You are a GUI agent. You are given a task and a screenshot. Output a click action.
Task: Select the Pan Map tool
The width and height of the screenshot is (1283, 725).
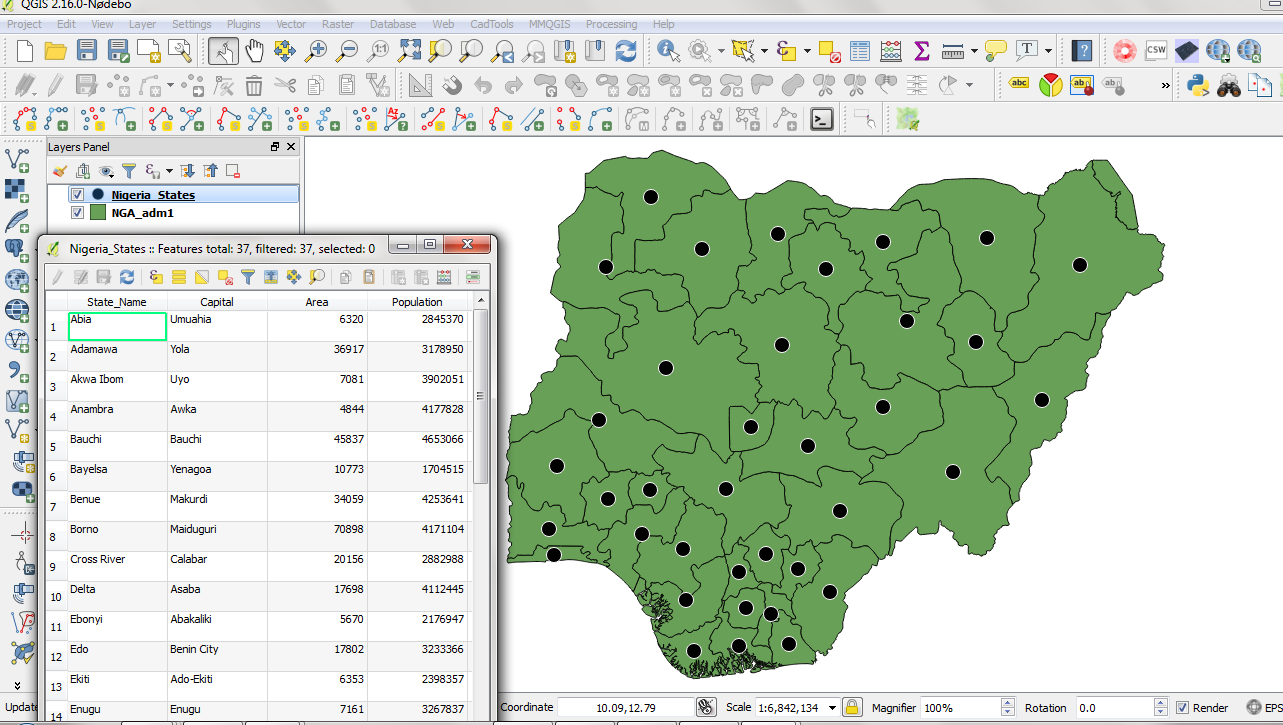point(255,50)
